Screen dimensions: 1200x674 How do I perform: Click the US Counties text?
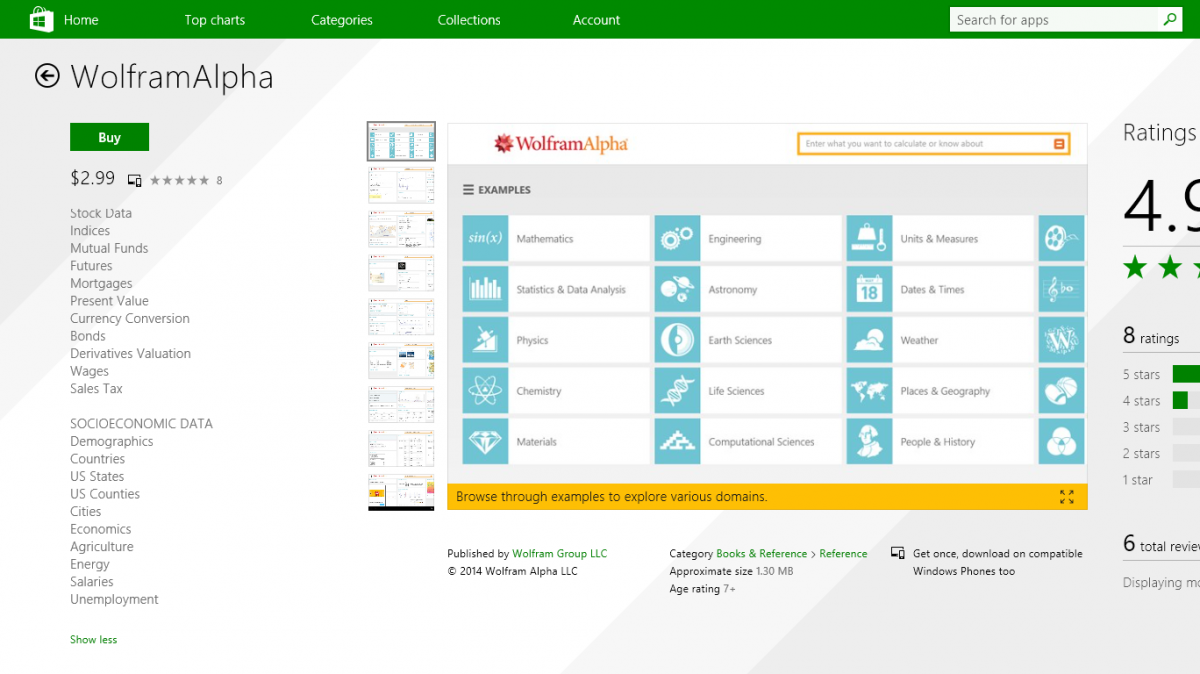105,494
